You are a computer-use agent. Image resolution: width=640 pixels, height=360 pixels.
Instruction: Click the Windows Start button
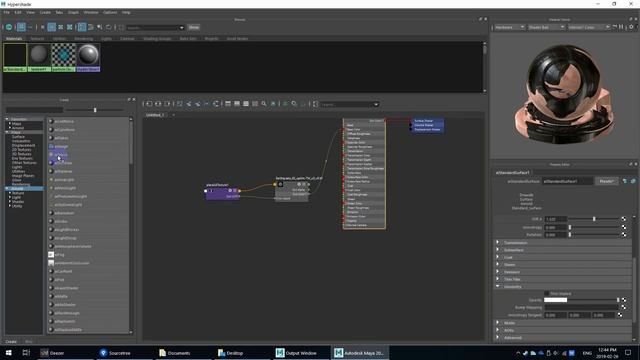pos(8,353)
